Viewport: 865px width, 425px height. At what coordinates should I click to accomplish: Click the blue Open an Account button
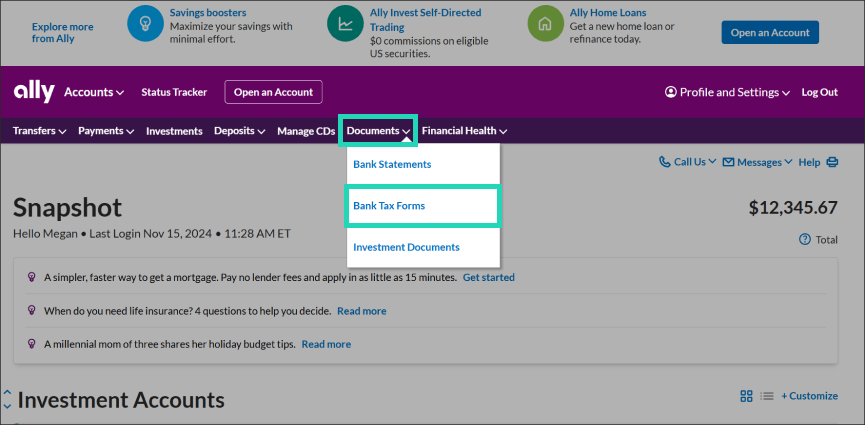(x=770, y=33)
